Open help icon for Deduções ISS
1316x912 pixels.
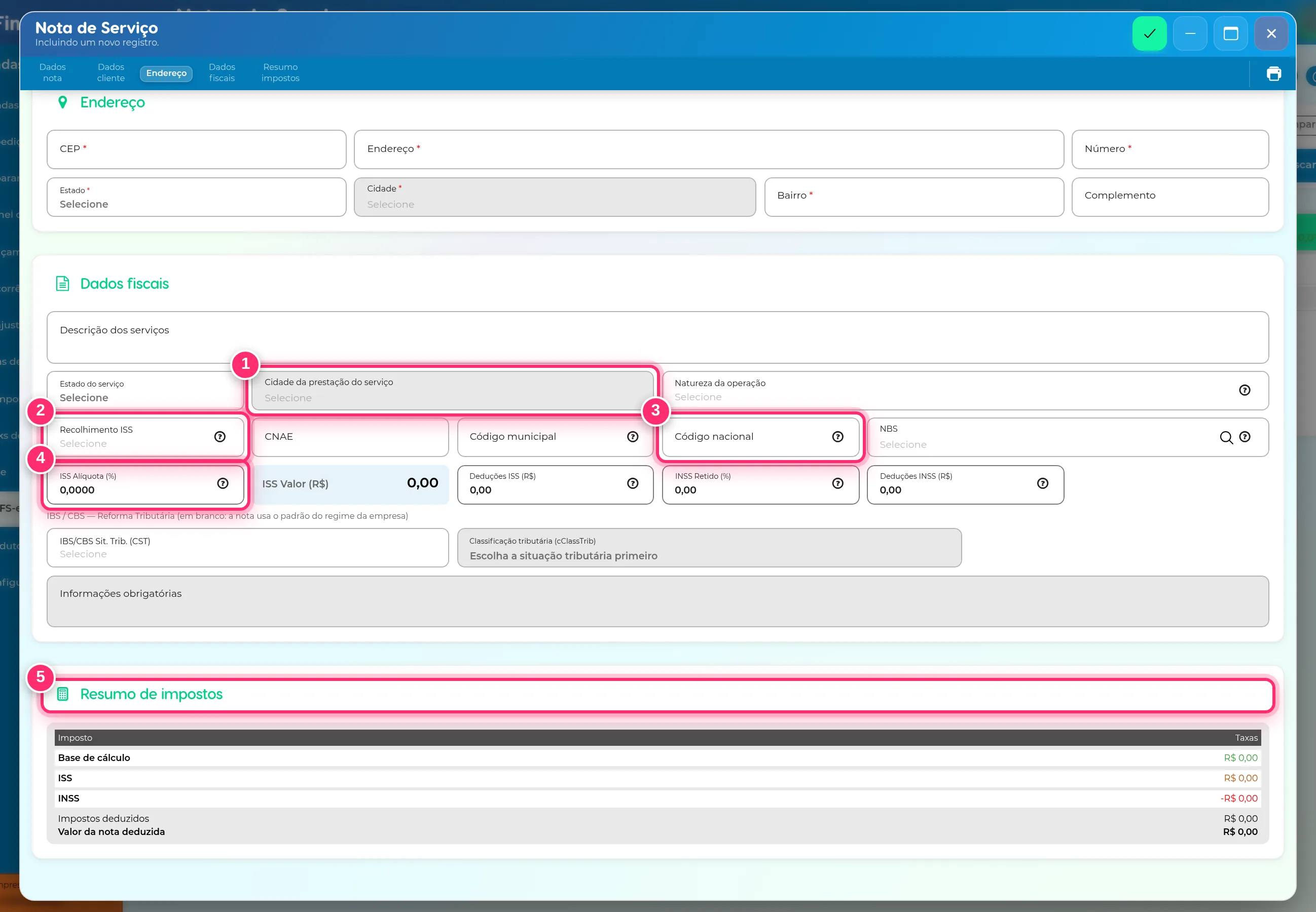(x=633, y=484)
